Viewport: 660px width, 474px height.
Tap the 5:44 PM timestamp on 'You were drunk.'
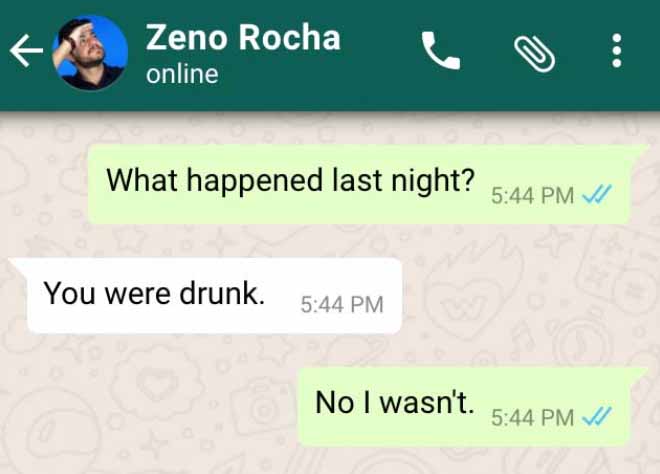[x=342, y=304]
